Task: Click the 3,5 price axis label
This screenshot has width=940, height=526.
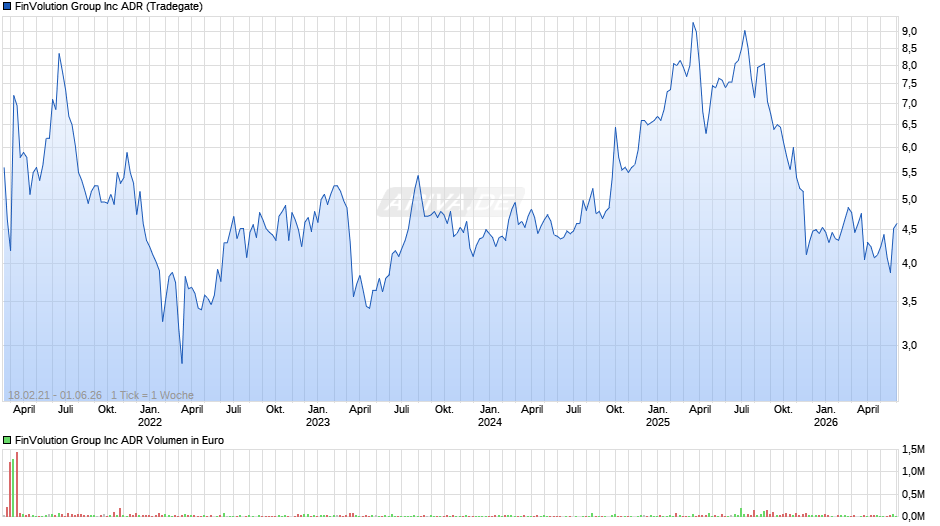Action: click(x=909, y=302)
